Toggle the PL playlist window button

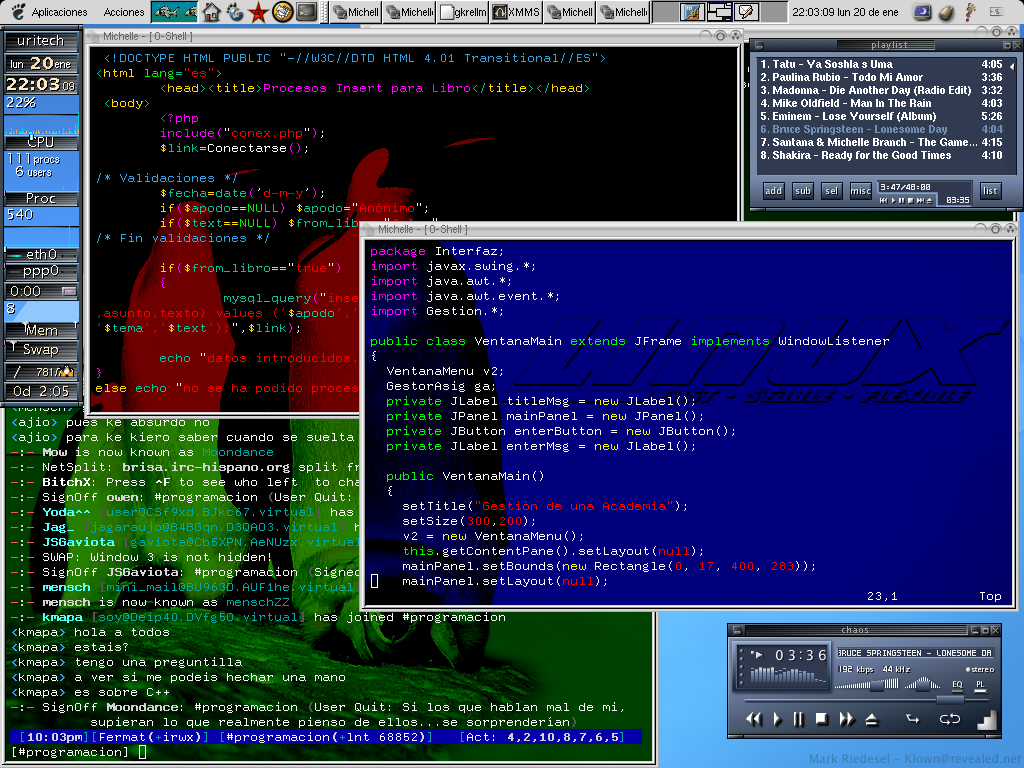(980, 685)
